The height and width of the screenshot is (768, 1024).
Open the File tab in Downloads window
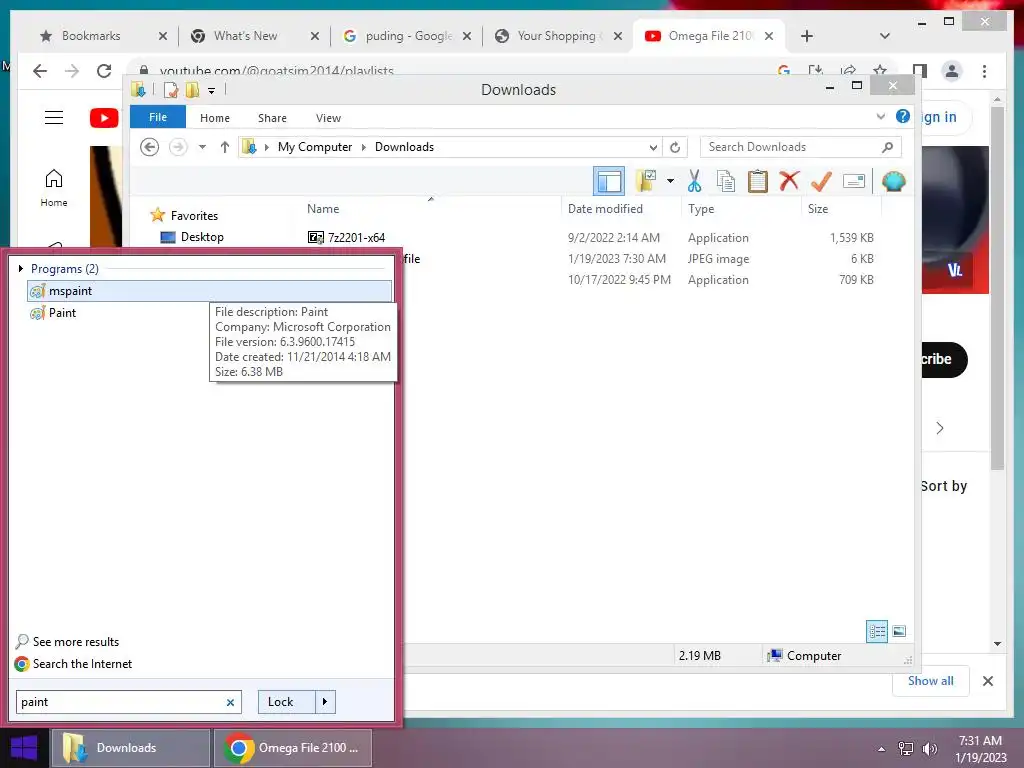(x=158, y=118)
